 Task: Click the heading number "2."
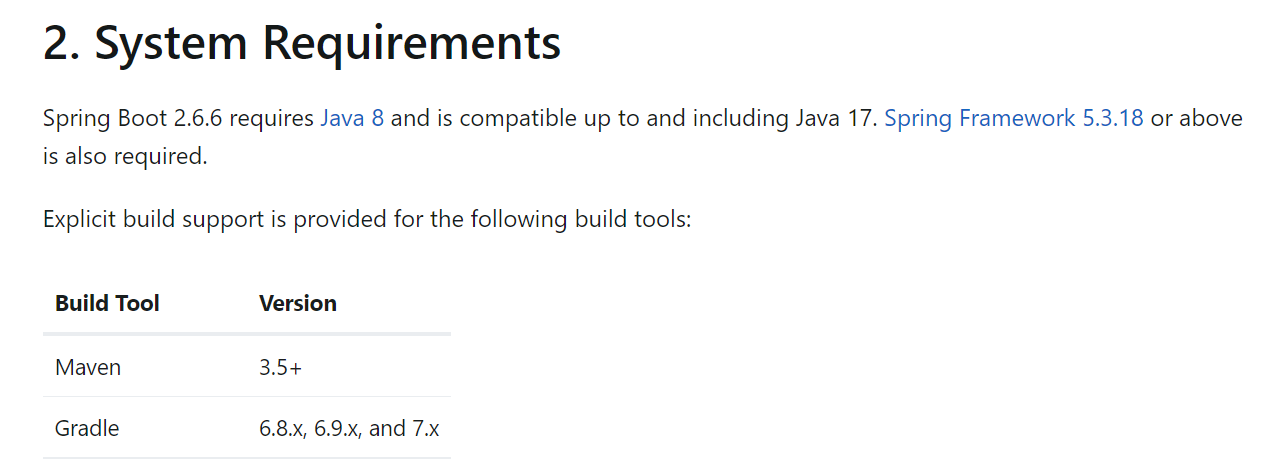click(62, 45)
